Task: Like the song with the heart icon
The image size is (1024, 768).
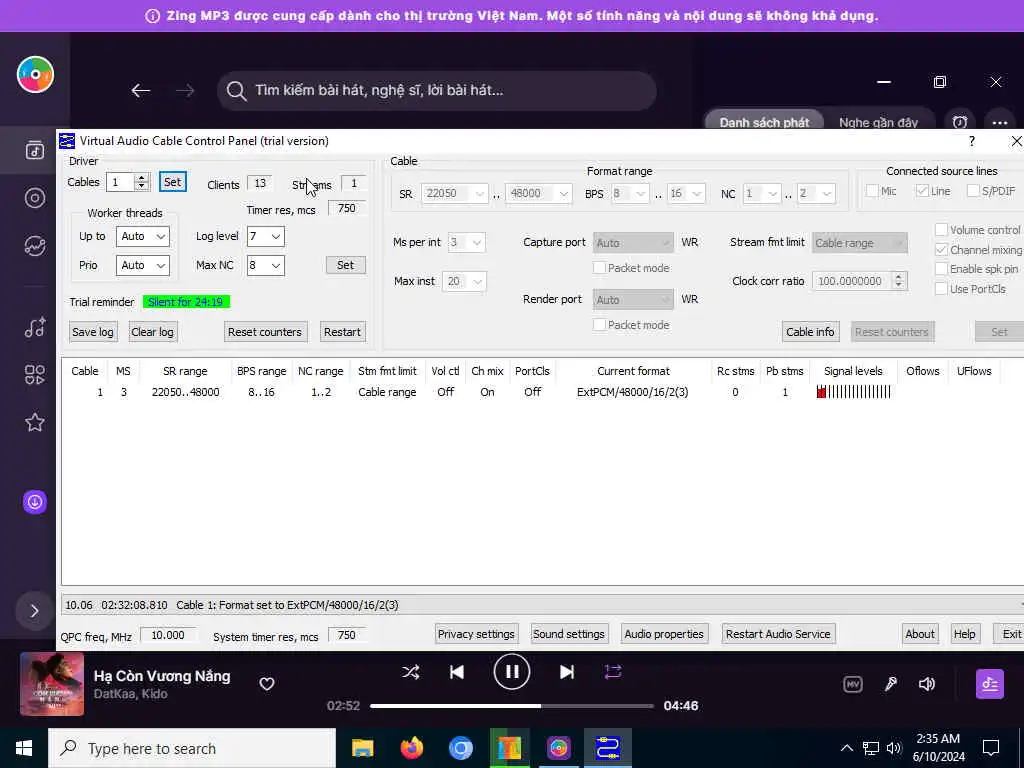Action: click(266, 684)
